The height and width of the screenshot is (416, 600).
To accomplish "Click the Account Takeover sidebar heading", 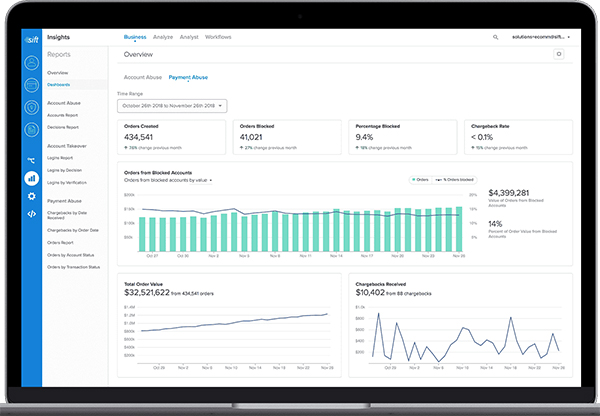I will tap(67, 146).
